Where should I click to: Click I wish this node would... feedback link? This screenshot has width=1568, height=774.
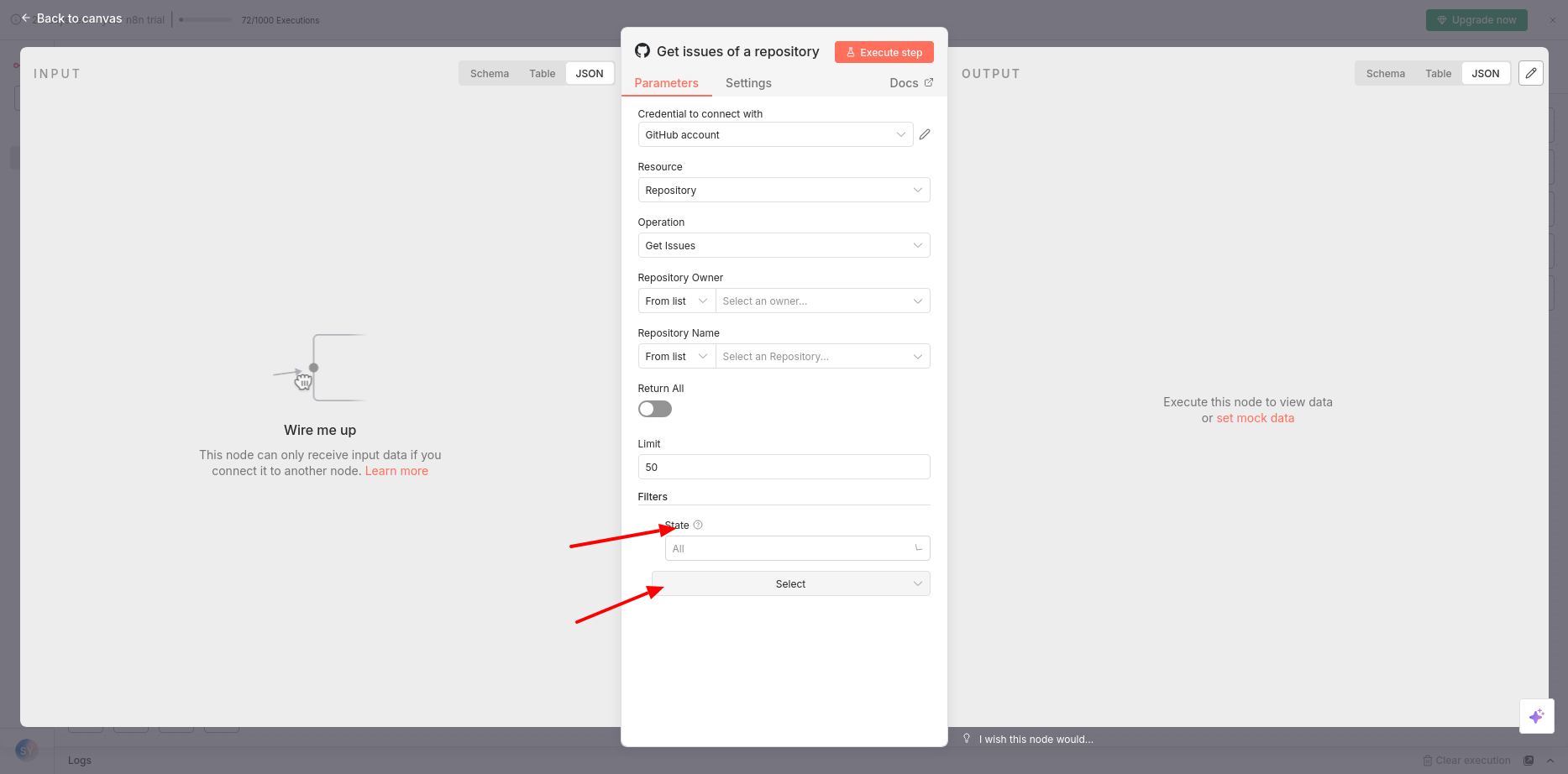[x=1036, y=740]
